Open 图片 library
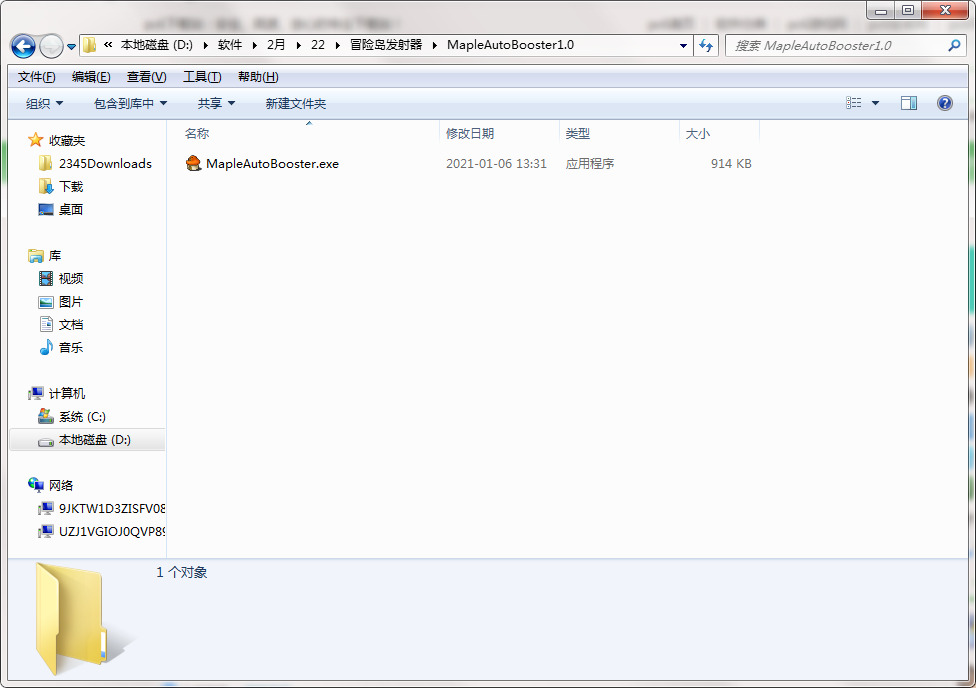This screenshot has width=976, height=688. (70, 302)
